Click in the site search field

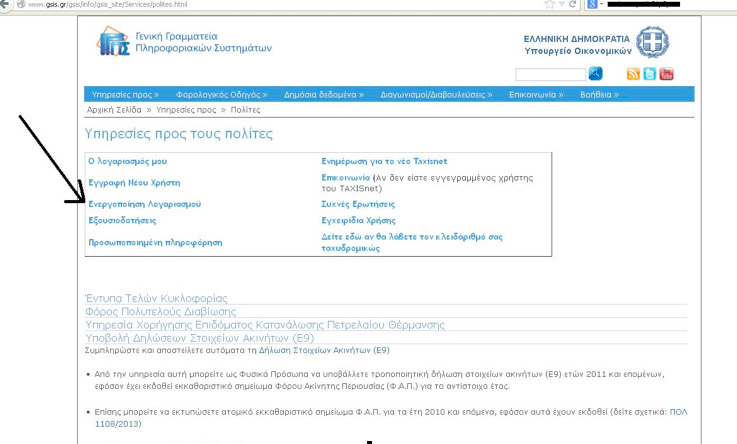[x=551, y=74]
